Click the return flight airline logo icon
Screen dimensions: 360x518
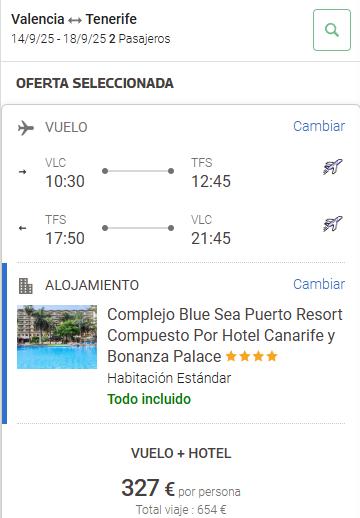point(333,223)
